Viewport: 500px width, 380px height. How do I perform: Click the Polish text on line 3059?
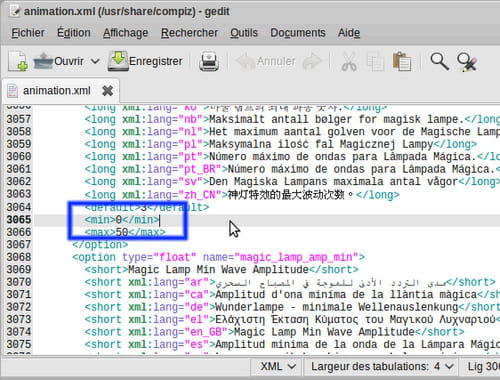[x=321, y=144]
